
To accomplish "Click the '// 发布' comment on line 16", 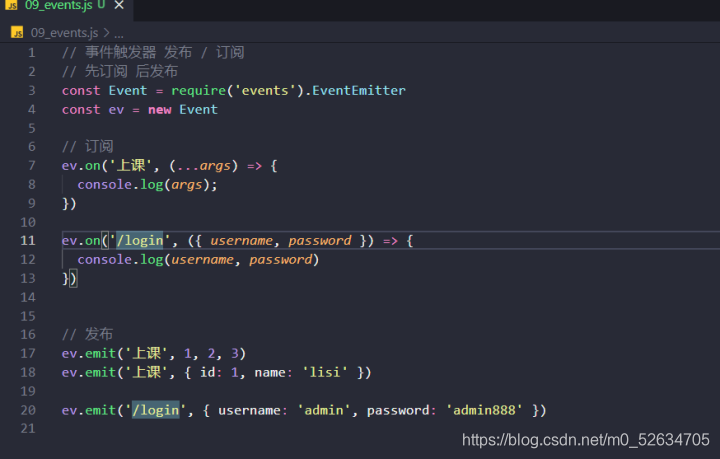I will (x=87, y=334).
